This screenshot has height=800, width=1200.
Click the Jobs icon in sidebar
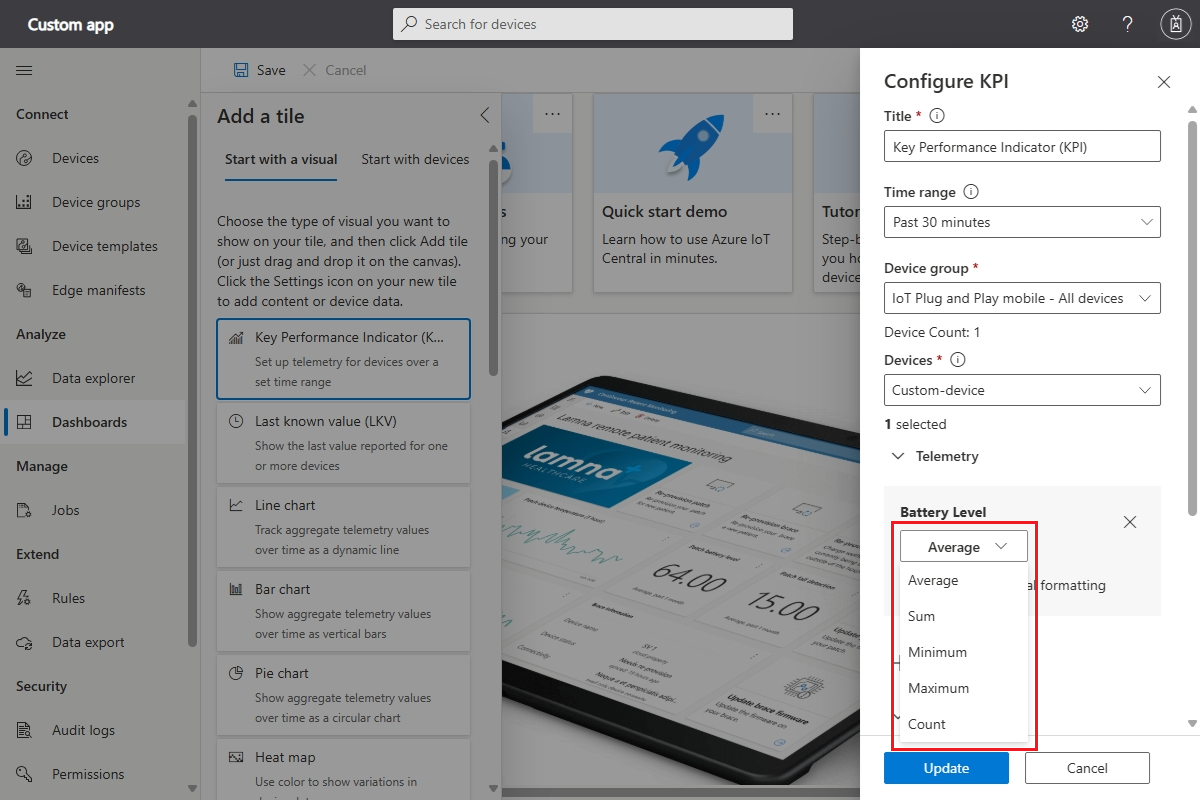(25, 510)
